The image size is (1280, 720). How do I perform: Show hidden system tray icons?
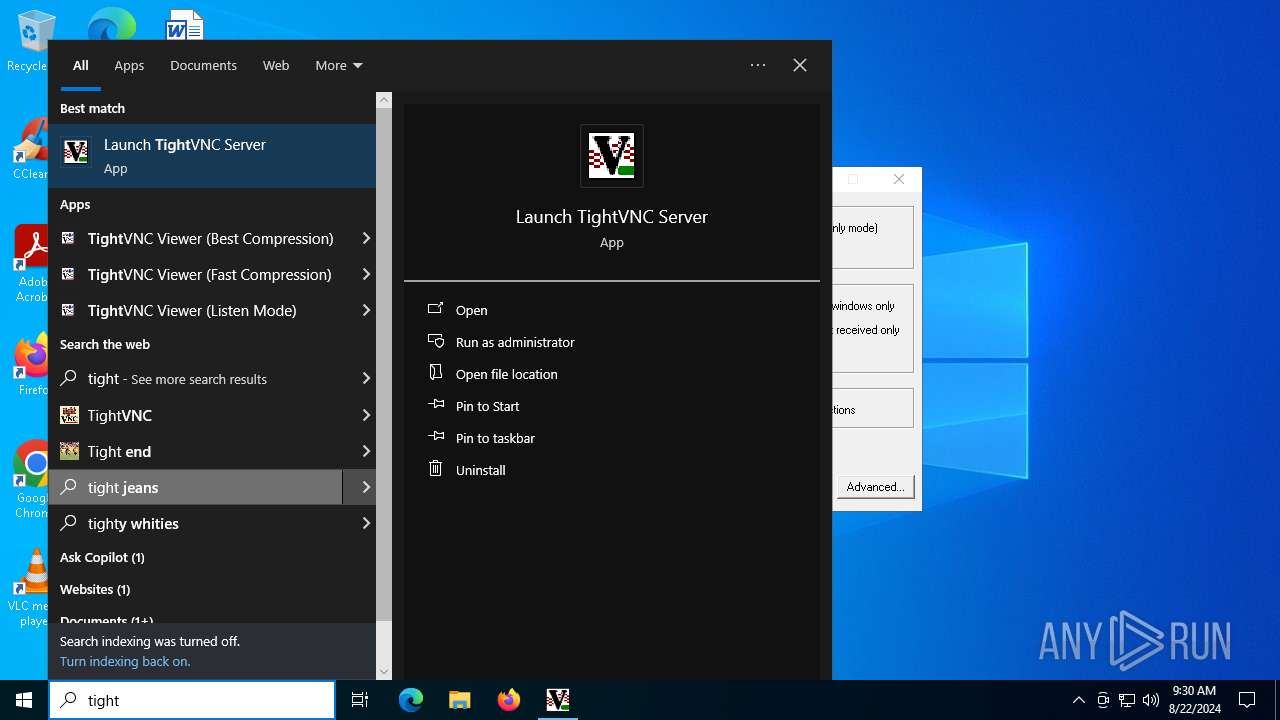point(1078,700)
